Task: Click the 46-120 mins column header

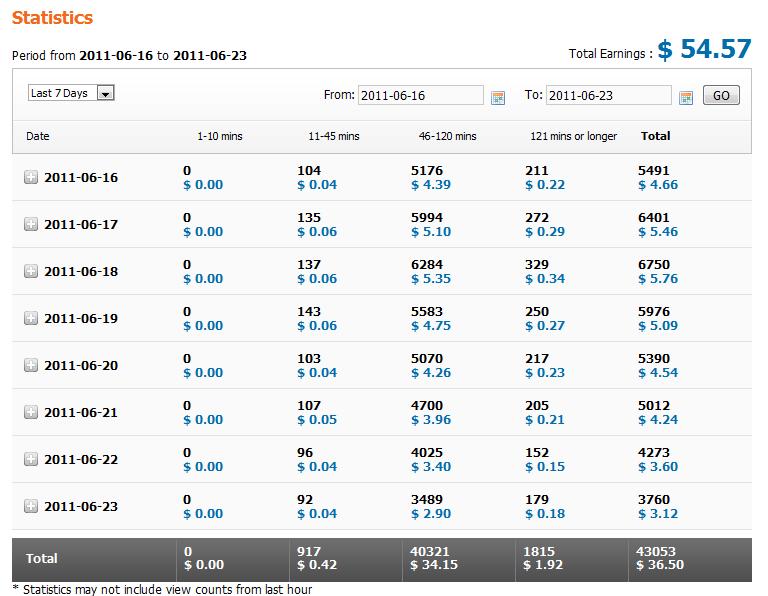Action: pyautogui.click(x=447, y=136)
